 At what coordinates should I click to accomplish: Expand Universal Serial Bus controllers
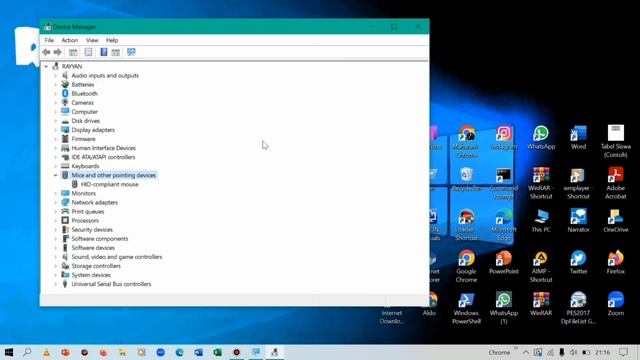[x=56, y=284]
